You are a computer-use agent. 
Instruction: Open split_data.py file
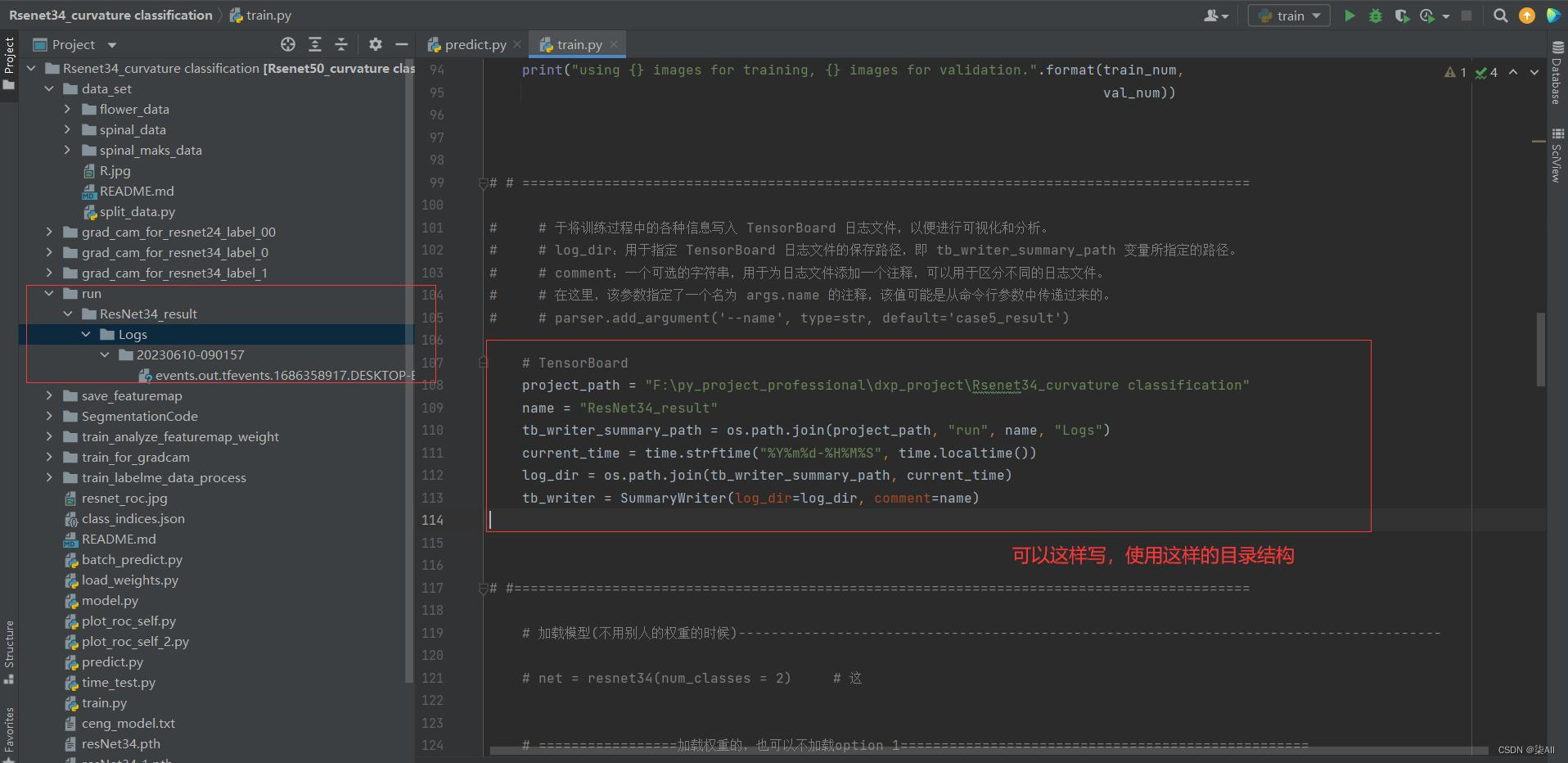coord(129,211)
